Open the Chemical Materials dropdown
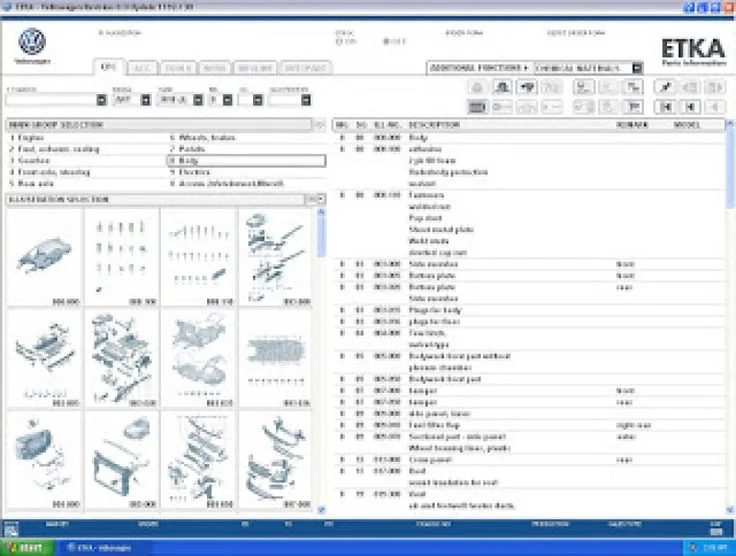This screenshot has height=556, width=736. point(637,68)
